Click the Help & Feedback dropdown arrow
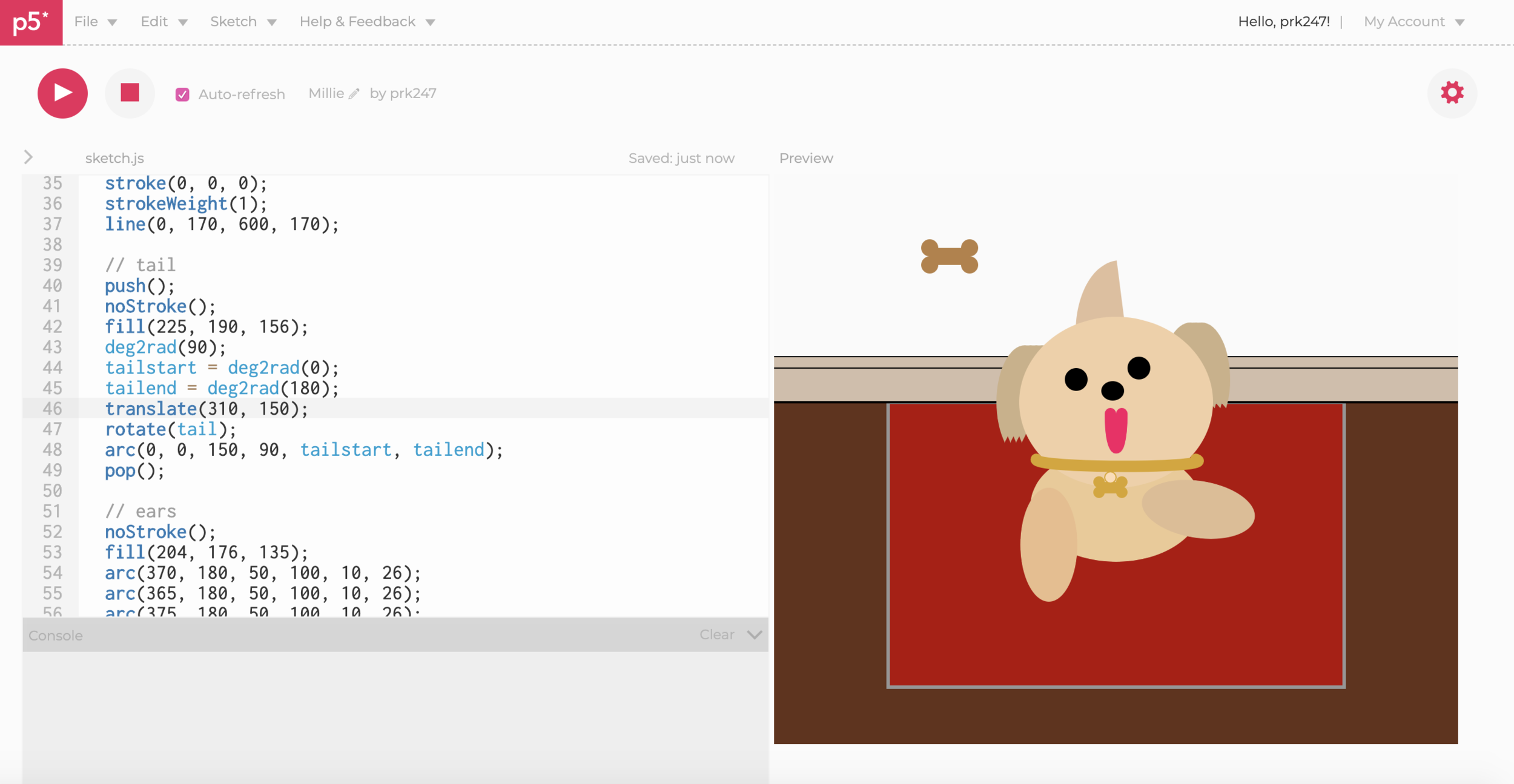The image size is (1514, 784). (x=431, y=22)
